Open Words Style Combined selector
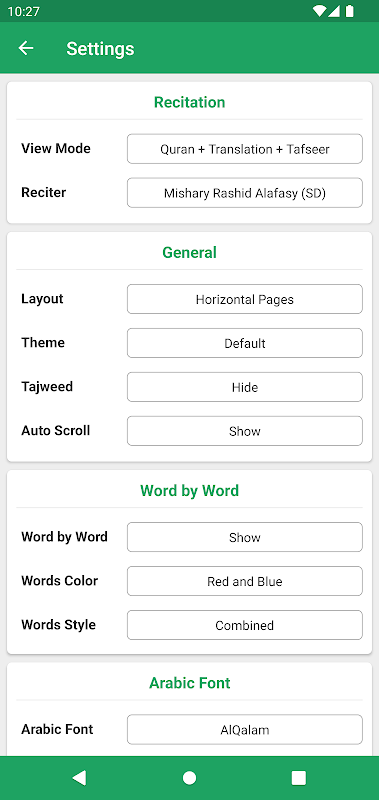This screenshot has height=800, width=379. [x=245, y=624]
